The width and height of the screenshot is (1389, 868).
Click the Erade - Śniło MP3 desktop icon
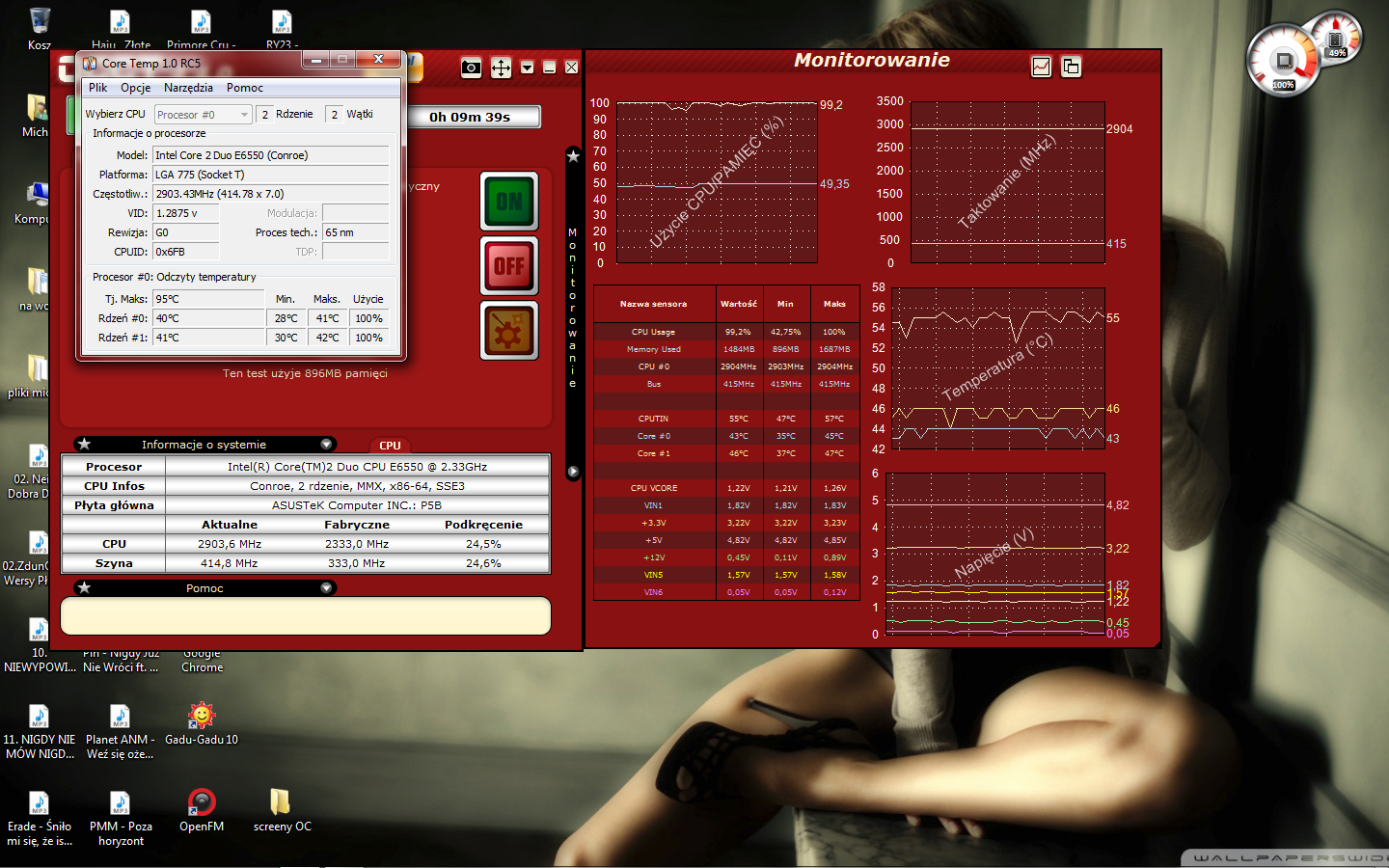coord(40,818)
